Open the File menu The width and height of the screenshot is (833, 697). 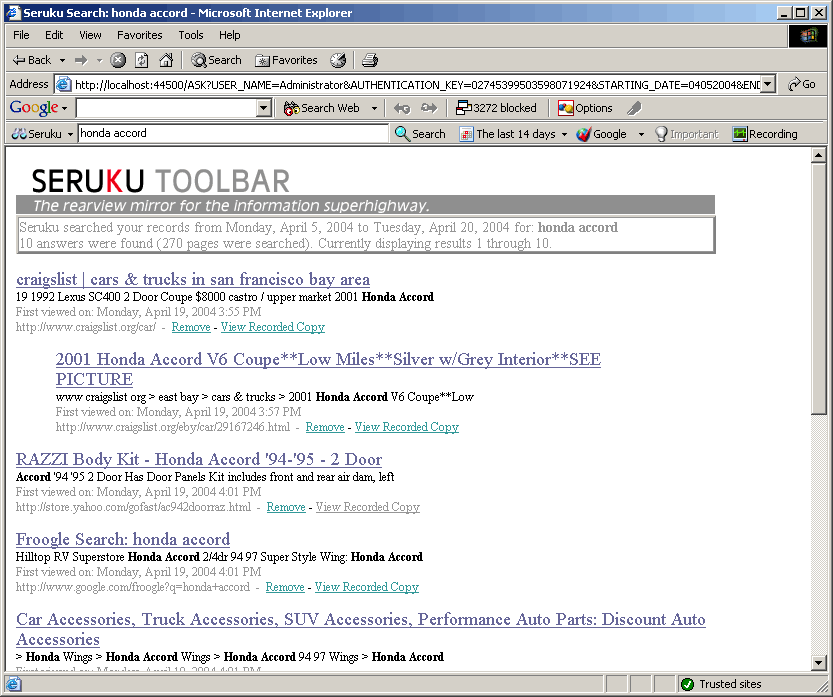21,35
